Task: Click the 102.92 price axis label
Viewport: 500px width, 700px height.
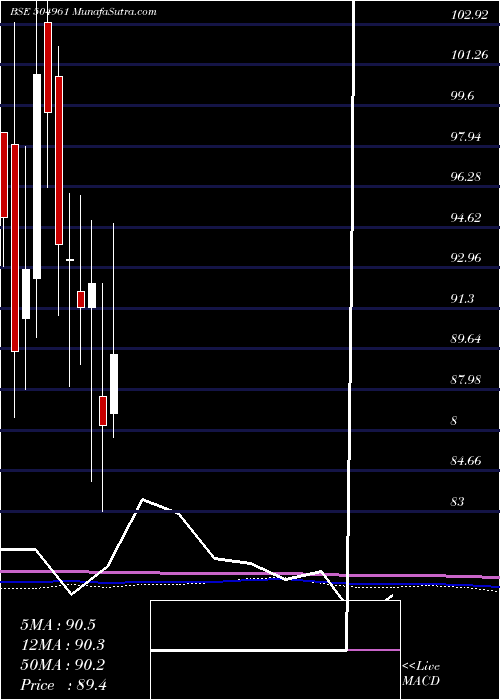Action: 469,15
